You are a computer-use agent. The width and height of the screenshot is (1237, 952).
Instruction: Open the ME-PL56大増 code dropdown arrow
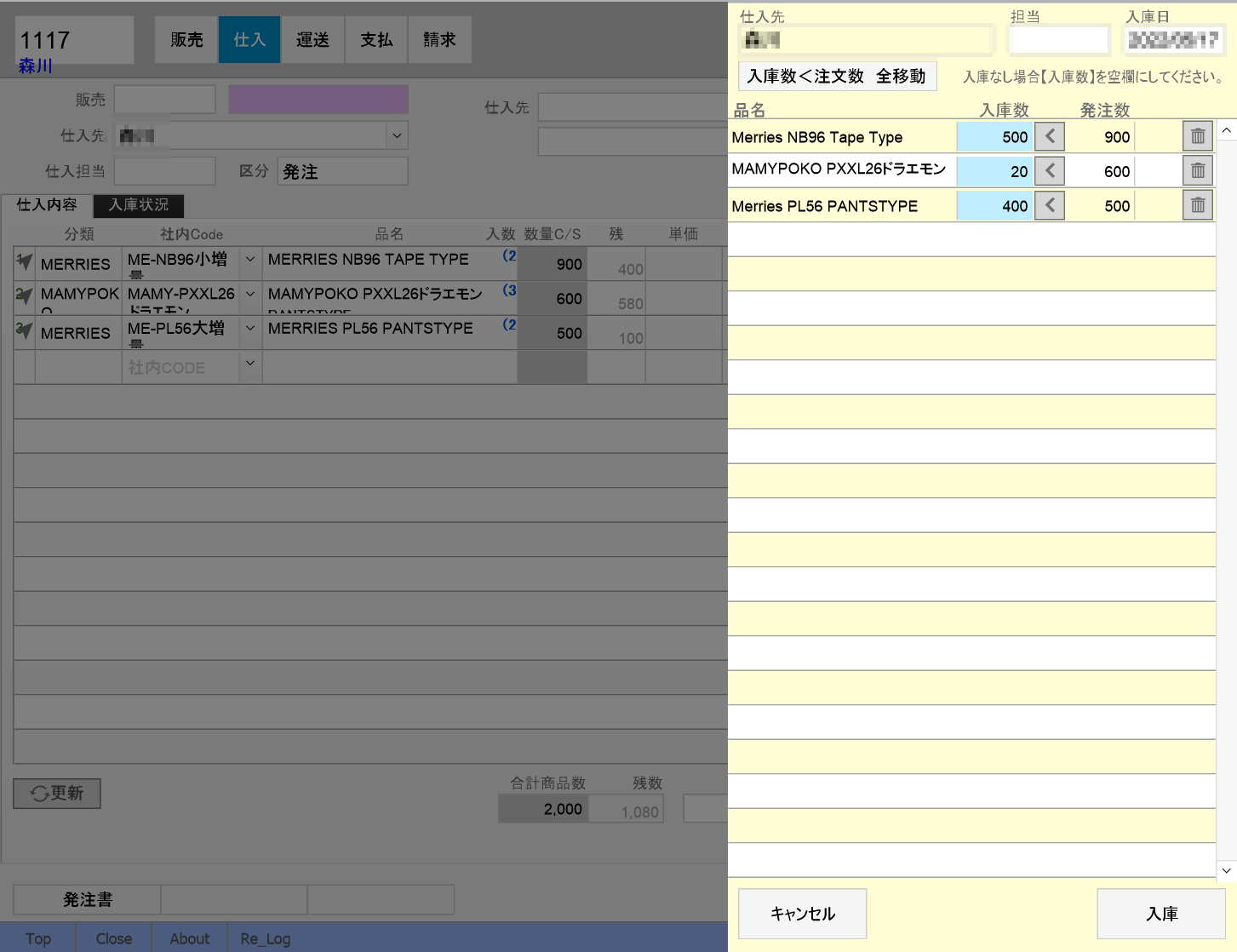coord(250,328)
